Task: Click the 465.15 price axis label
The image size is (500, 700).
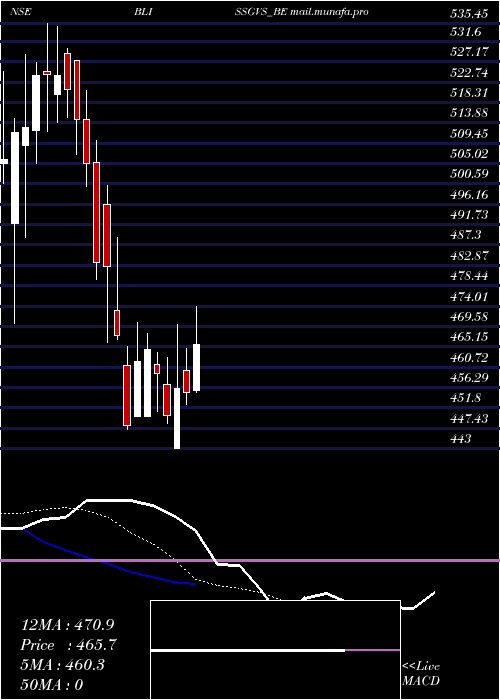Action: 469,337
